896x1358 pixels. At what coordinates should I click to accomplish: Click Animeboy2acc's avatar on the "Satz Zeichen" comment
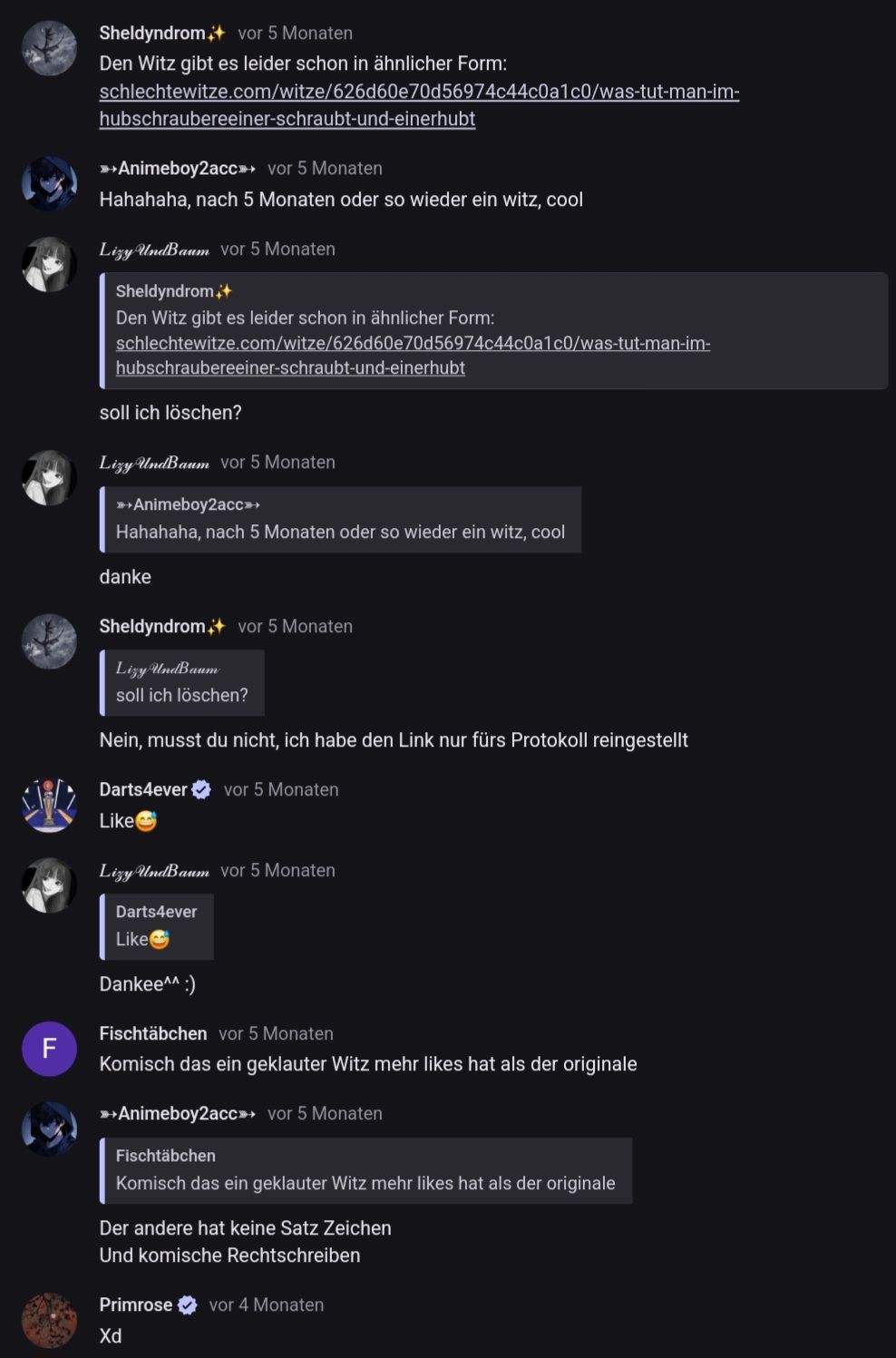click(x=49, y=1128)
